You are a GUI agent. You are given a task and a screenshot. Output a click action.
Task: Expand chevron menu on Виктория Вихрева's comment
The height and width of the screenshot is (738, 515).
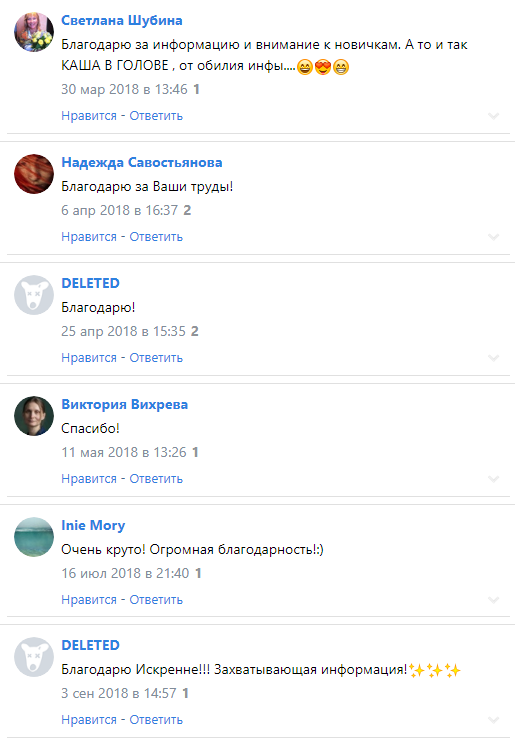(x=493, y=479)
